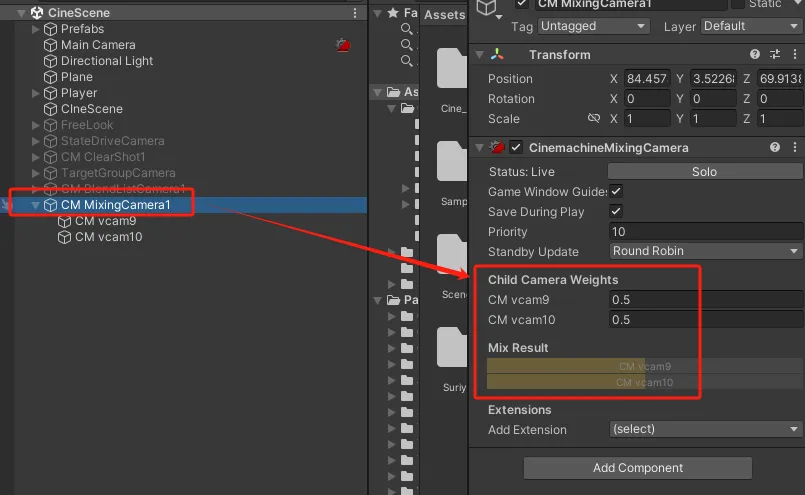Click the Position X field
The width and height of the screenshot is (805, 495).
[647, 79]
